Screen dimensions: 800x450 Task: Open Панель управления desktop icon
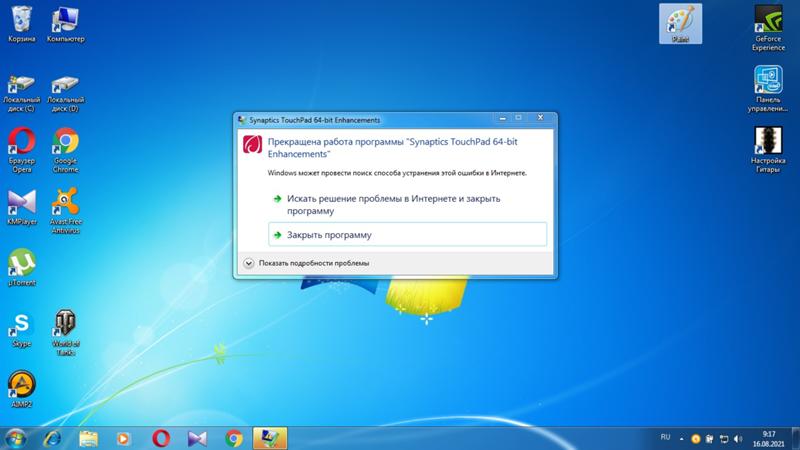(768, 88)
